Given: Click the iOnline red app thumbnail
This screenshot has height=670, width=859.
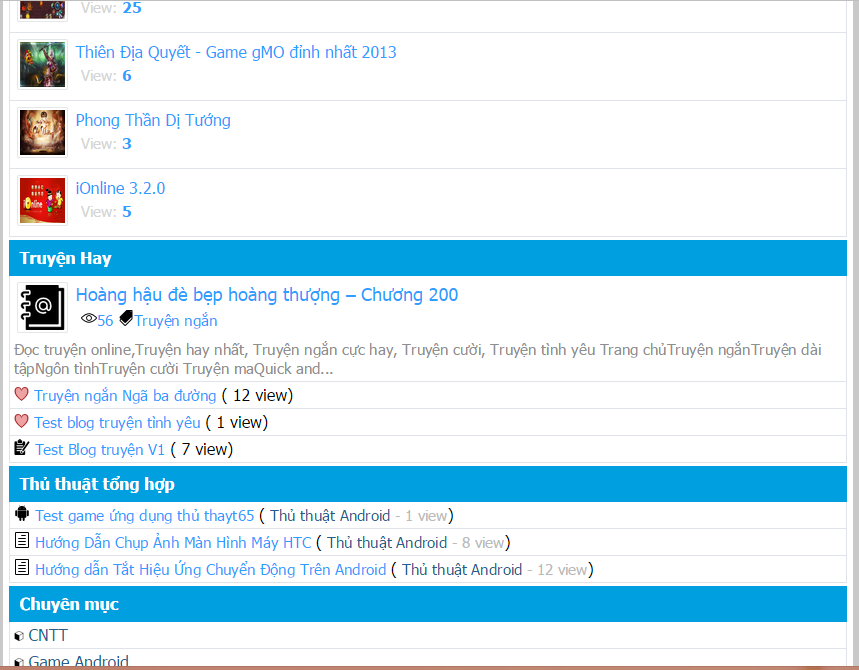Looking at the screenshot, I should click(42, 200).
